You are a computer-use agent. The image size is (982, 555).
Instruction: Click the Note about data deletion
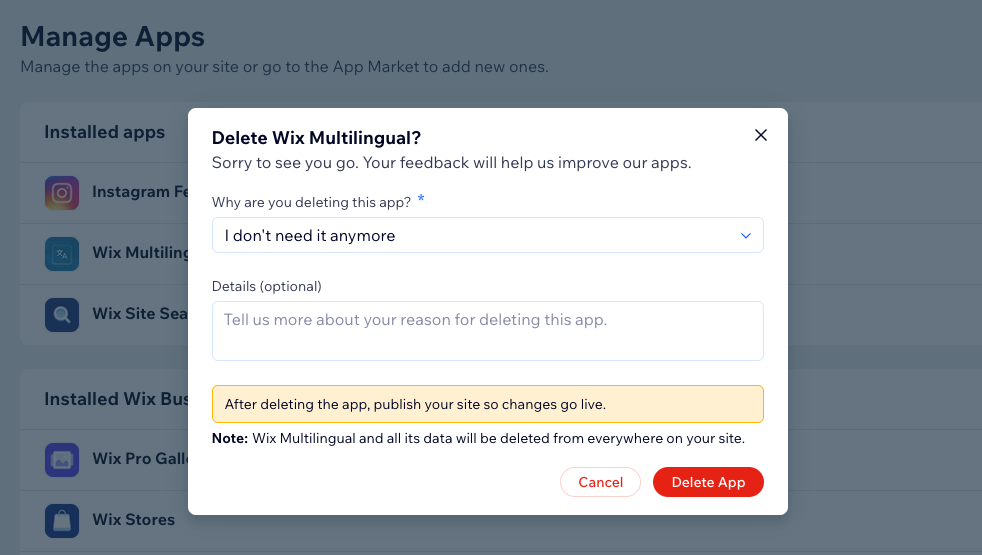(x=478, y=438)
